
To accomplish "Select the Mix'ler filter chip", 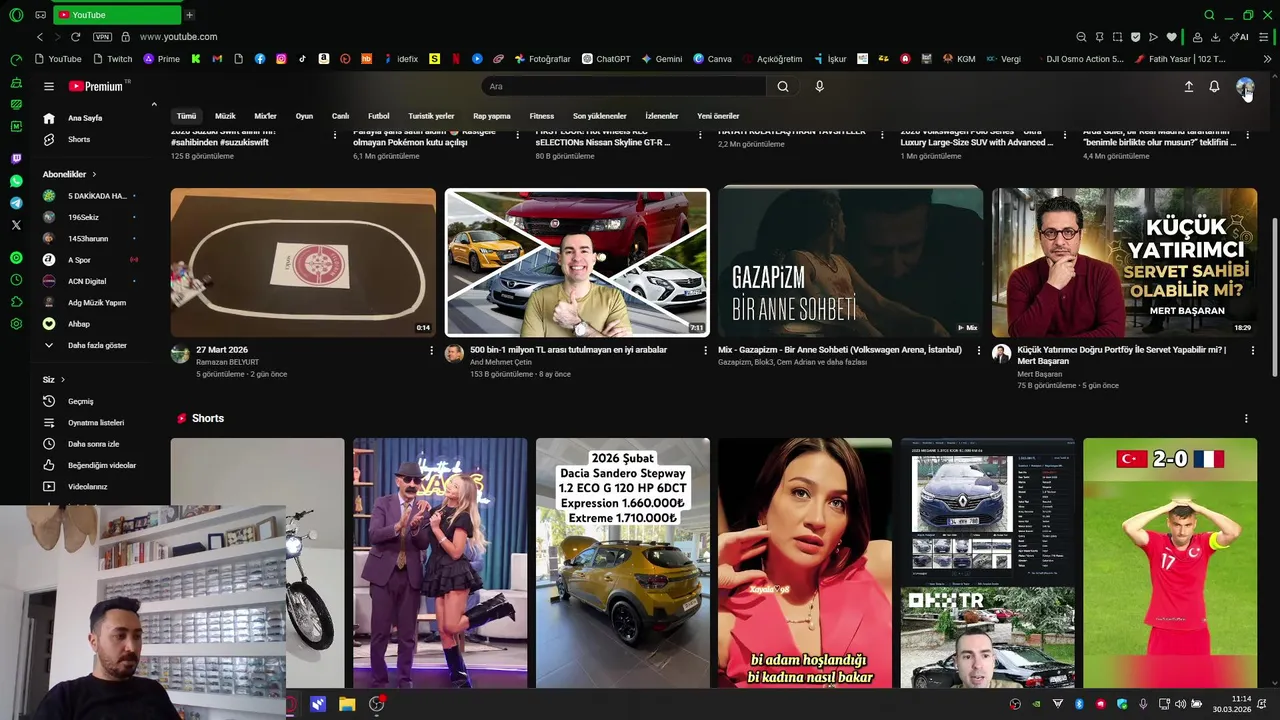I will coord(265,116).
